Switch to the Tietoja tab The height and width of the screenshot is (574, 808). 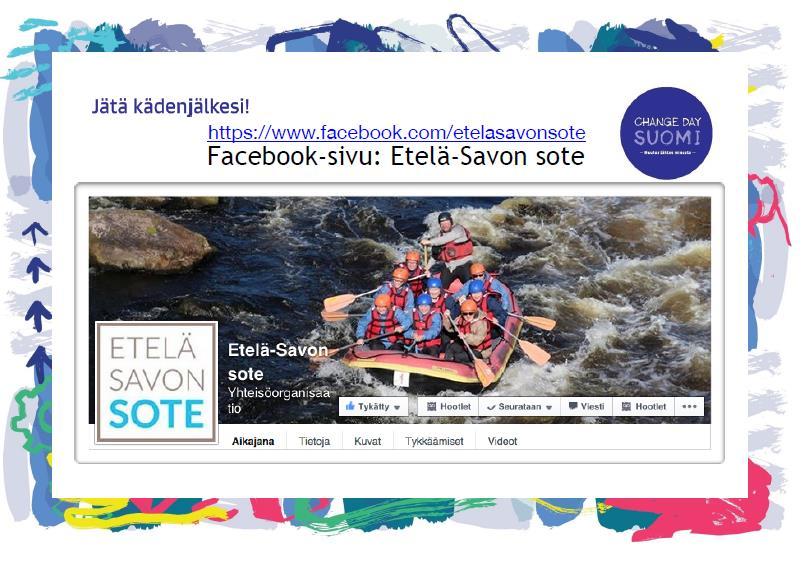pos(314,441)
